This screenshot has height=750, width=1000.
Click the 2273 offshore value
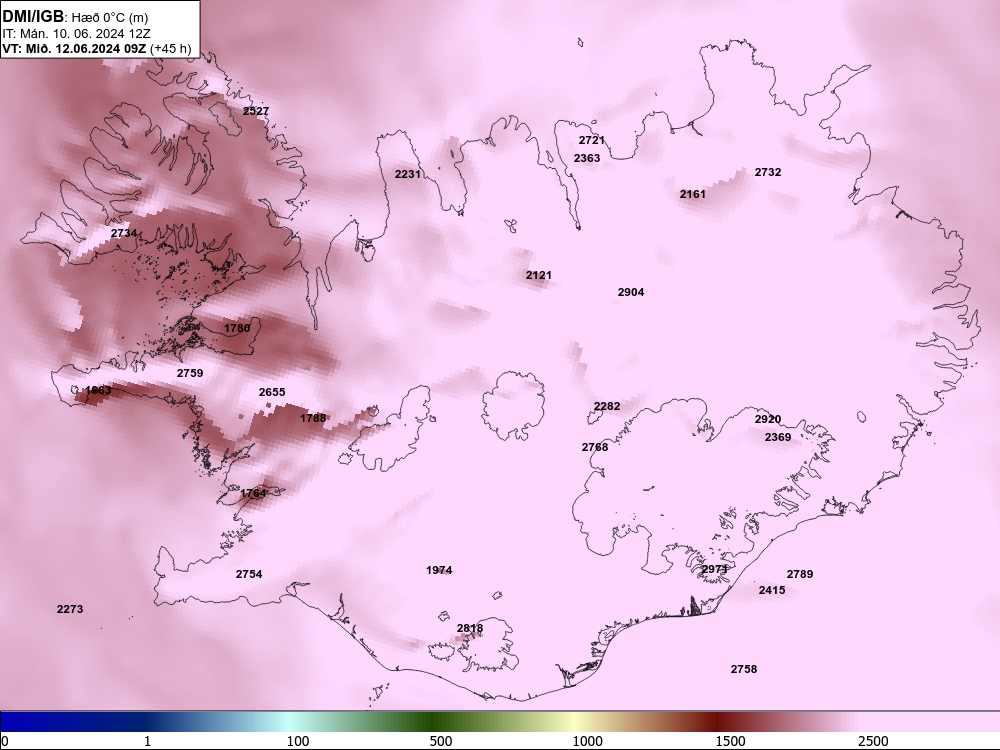pyautogui.click(x=70, y=609)
